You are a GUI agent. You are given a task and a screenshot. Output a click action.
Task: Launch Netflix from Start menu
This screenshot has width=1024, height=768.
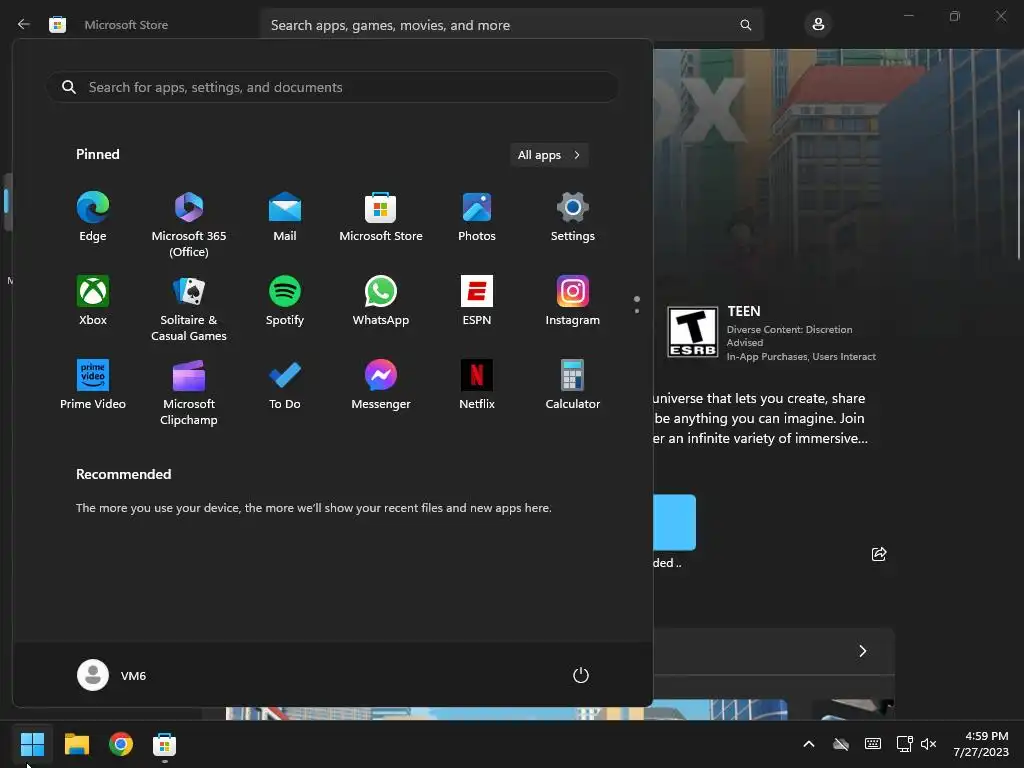(477, 385)
